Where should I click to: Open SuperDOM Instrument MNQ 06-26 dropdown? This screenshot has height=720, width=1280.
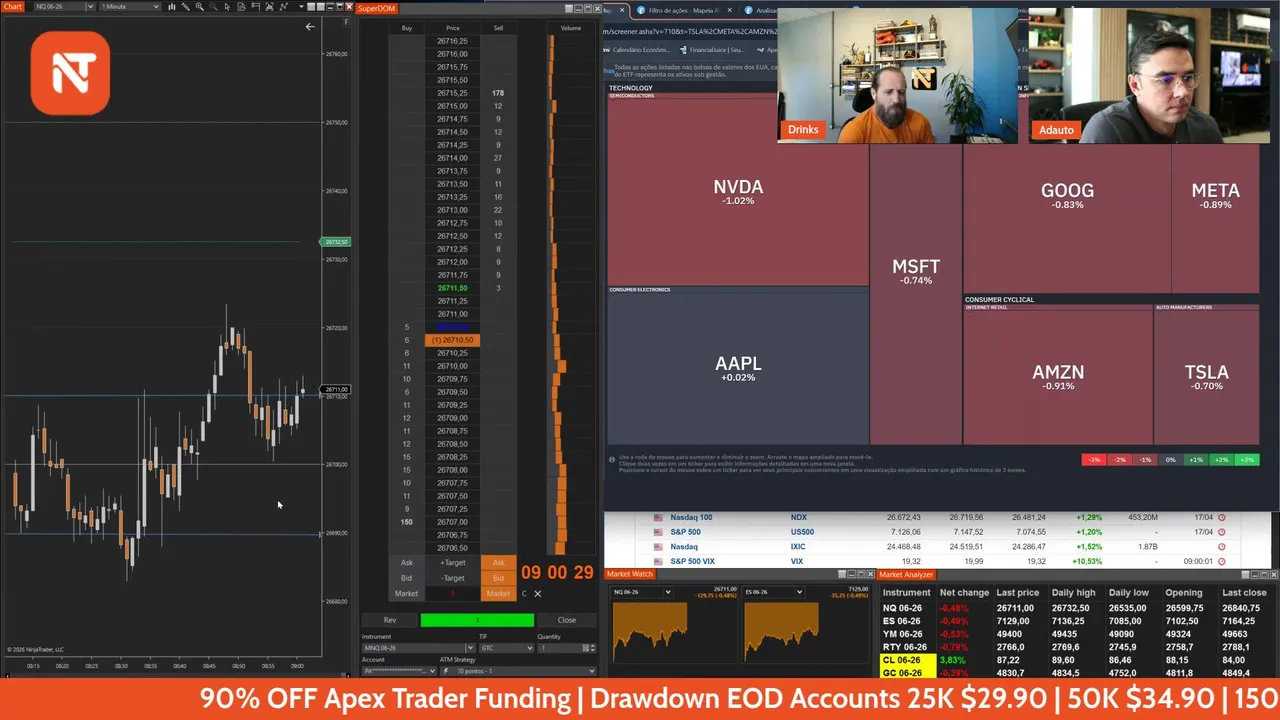point(470,648)
